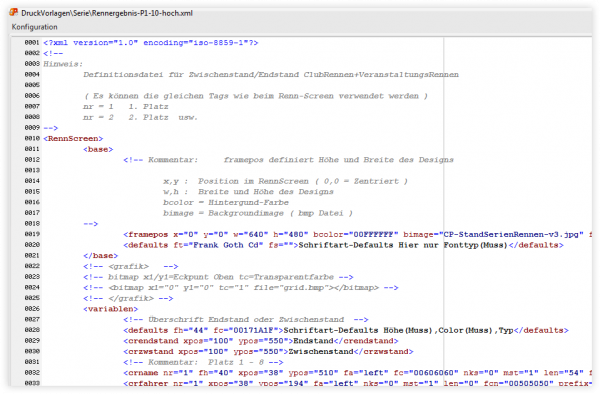Open the Konfiguration menu
600x394 pixels.
pyautogui.click(x=34, y=27)
